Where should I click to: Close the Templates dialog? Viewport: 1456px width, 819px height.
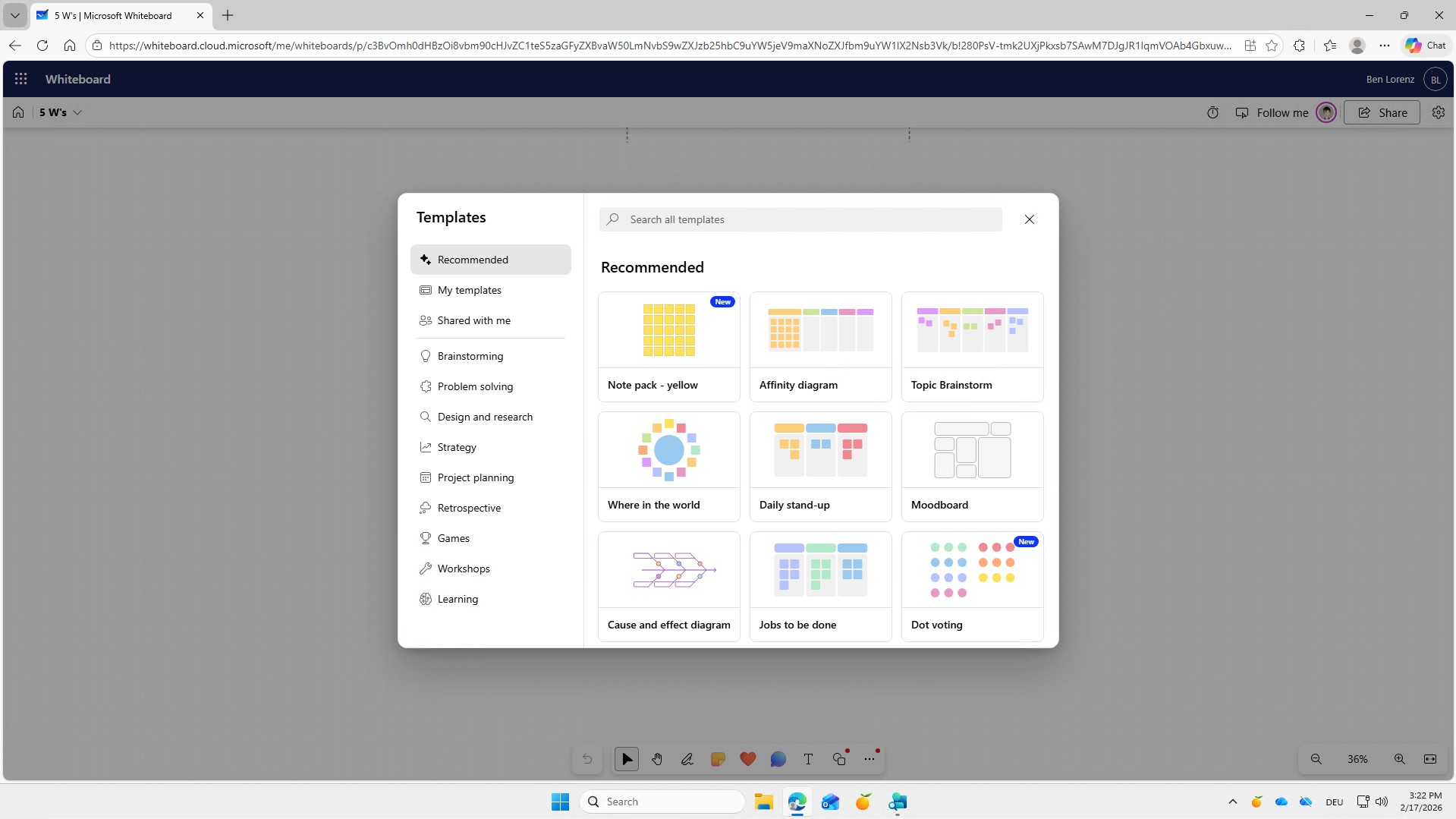click(1030, 219)
